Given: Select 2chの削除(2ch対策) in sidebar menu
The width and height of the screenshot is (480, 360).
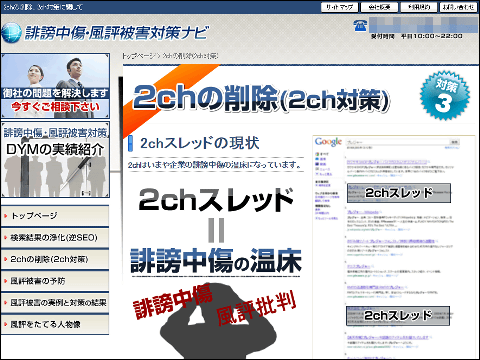Looking at the screenshot, I should tap(55, 259).
